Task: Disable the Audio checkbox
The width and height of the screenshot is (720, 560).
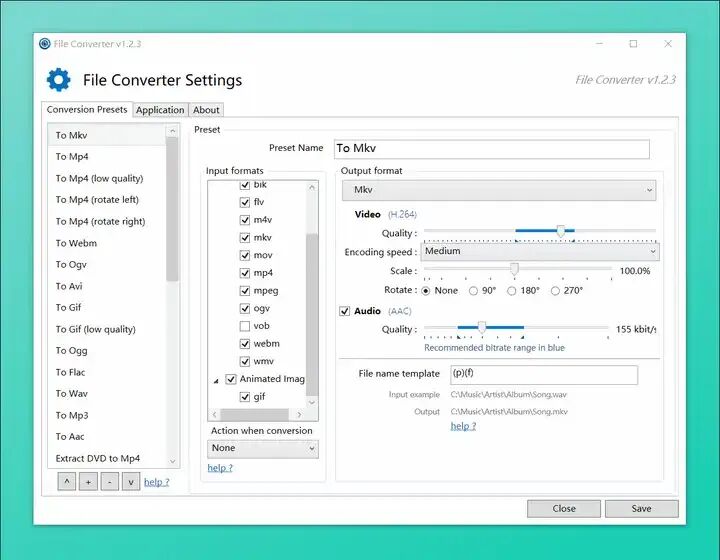Action: tap(344, 311)
